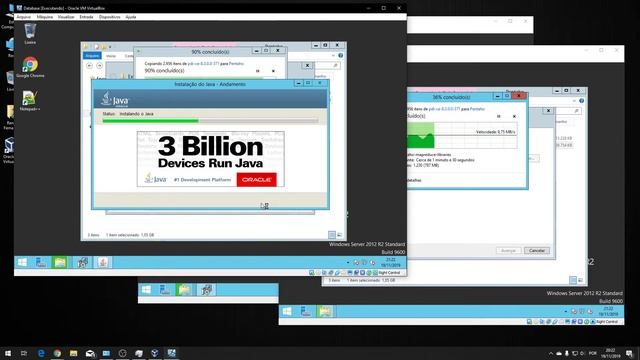
Task: Open the Arquivo menu in VirtualBox Database window
Action: 24,17
